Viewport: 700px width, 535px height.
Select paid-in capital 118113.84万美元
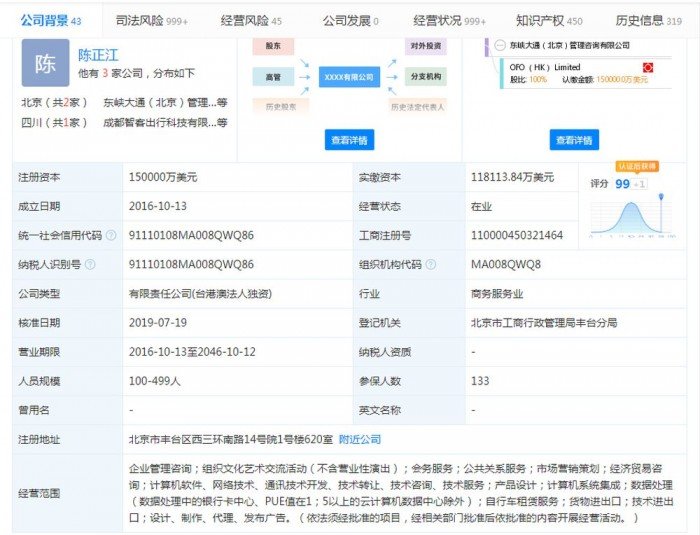pyautogui.click(x=512, y=177)
